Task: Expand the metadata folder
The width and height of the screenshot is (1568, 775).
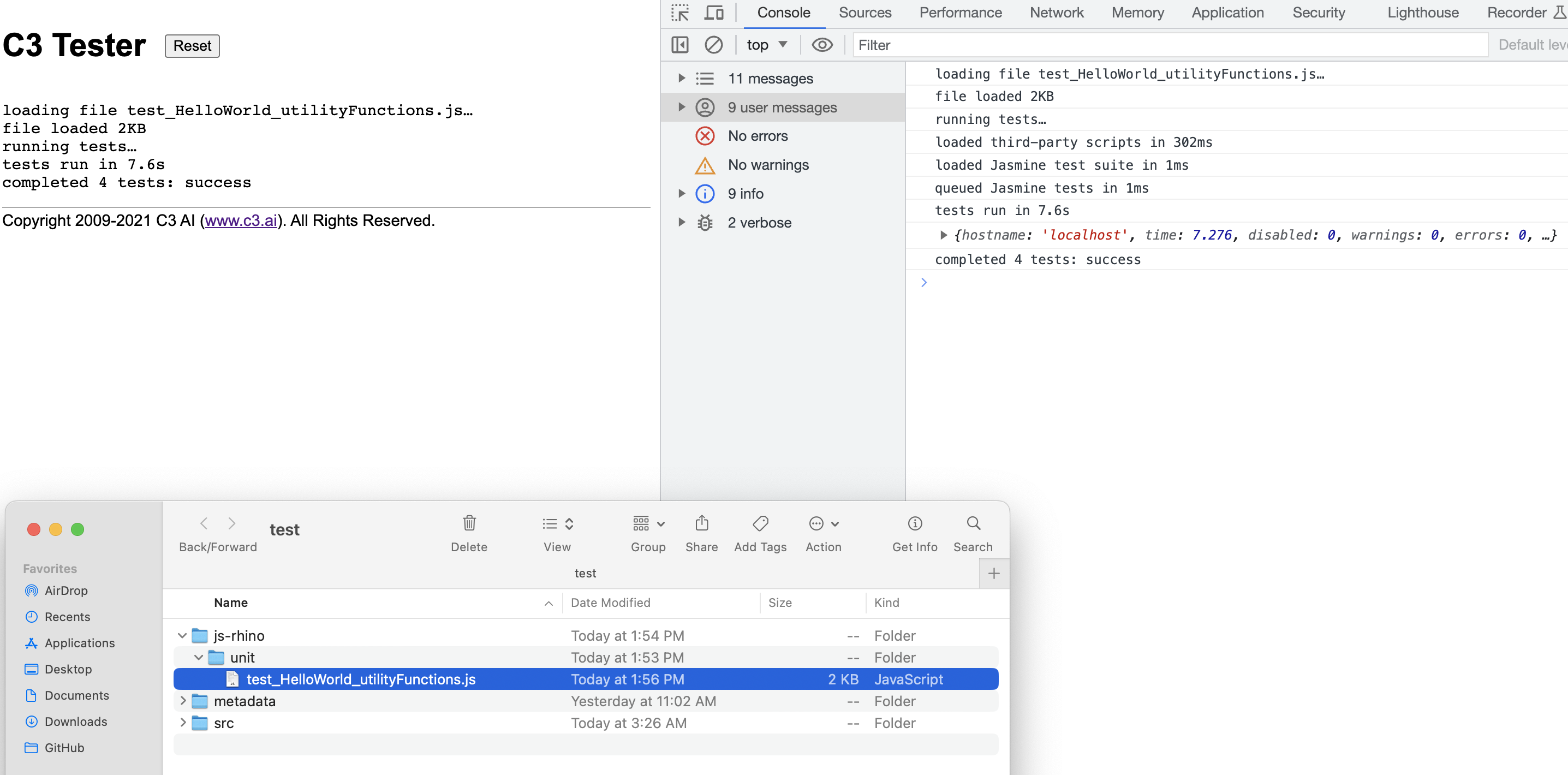Action: (x=183, y=701)
